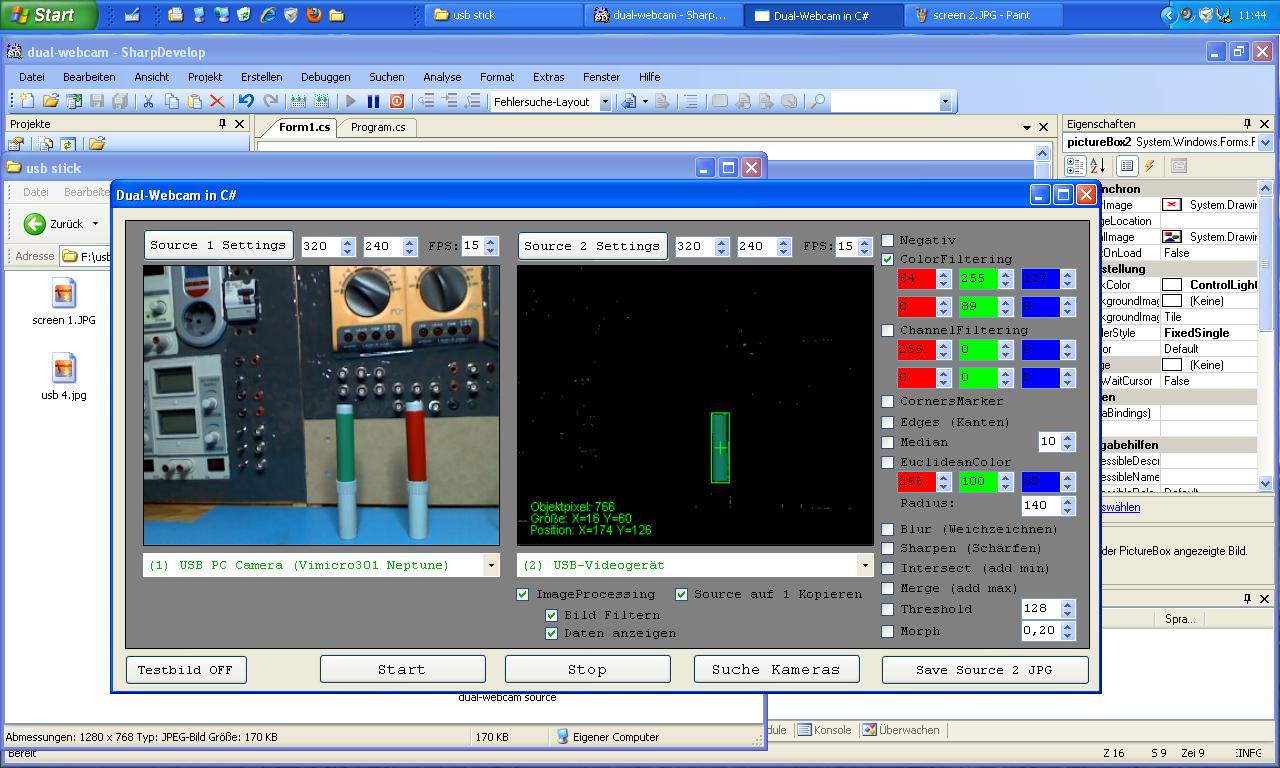Click the Events lightning bolt icon in Eigenschaften
The width and height of the screenshot is (1280, 768).
[x=1150, y=166]
